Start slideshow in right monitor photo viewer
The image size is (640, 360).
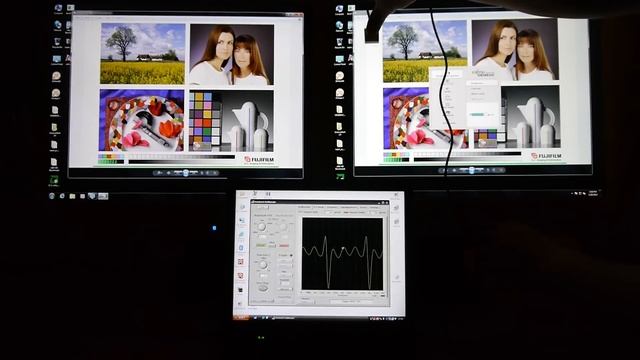click(x=471, y=170)
